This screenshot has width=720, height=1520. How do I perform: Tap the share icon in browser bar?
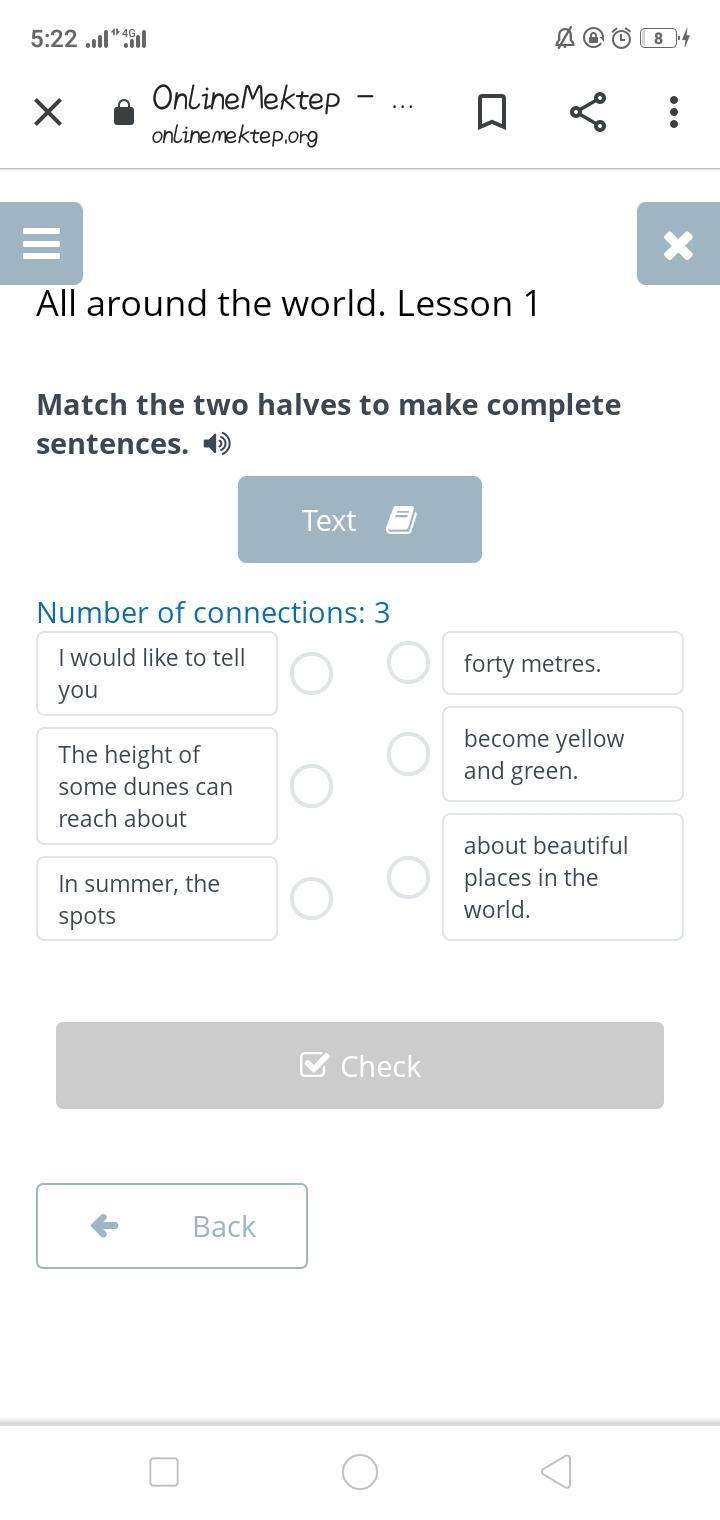(x=588, y=112)
